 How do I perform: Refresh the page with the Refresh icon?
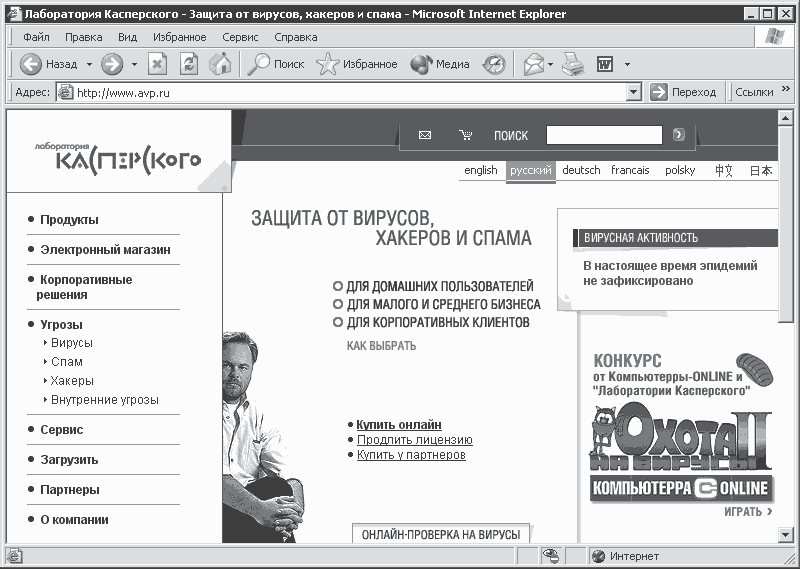coord(189,64)
